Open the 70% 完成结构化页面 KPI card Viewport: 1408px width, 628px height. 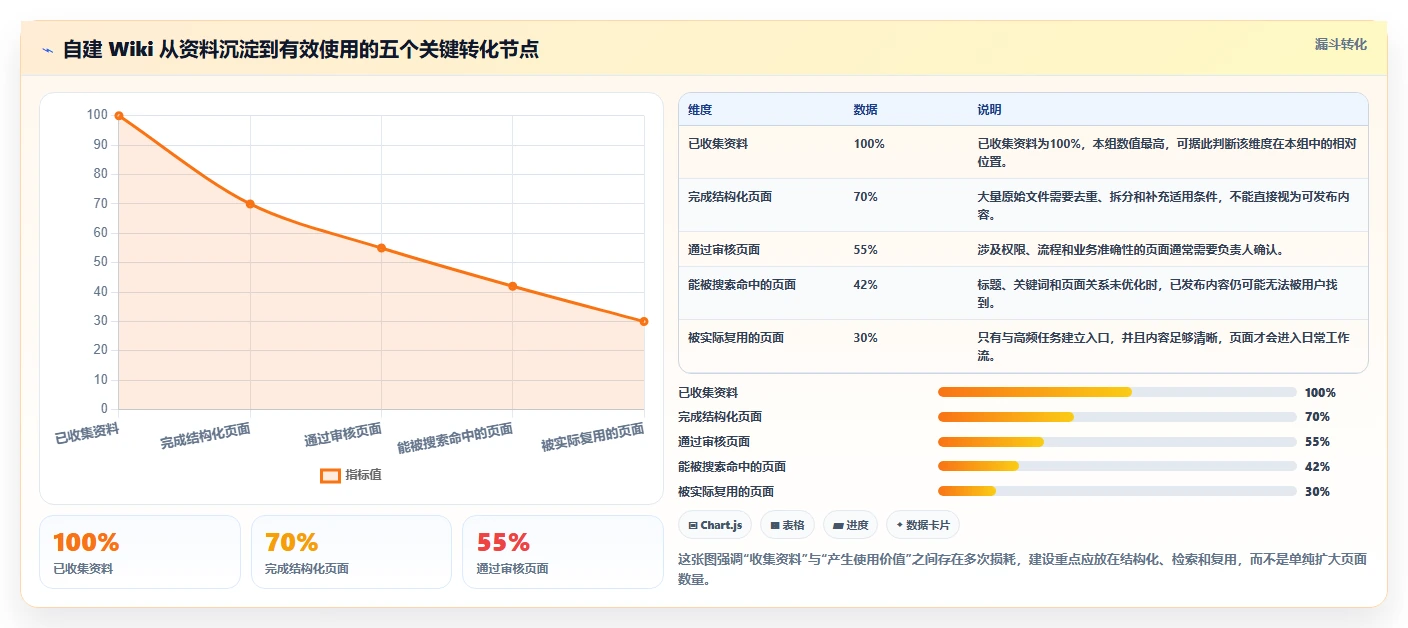coord(351,552)
